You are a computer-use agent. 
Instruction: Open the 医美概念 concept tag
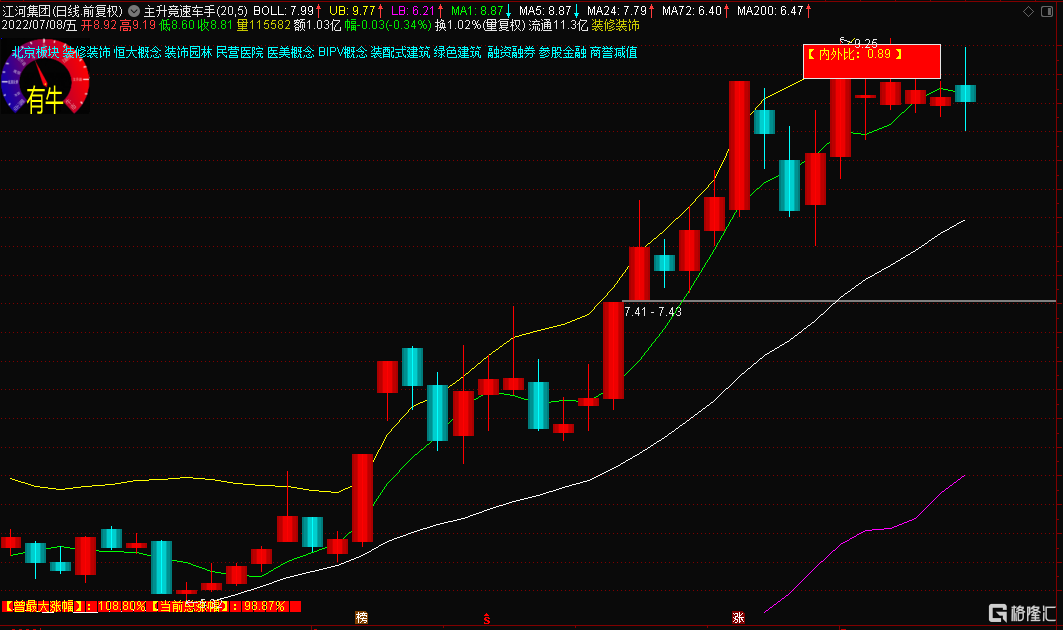coord(291,52)
